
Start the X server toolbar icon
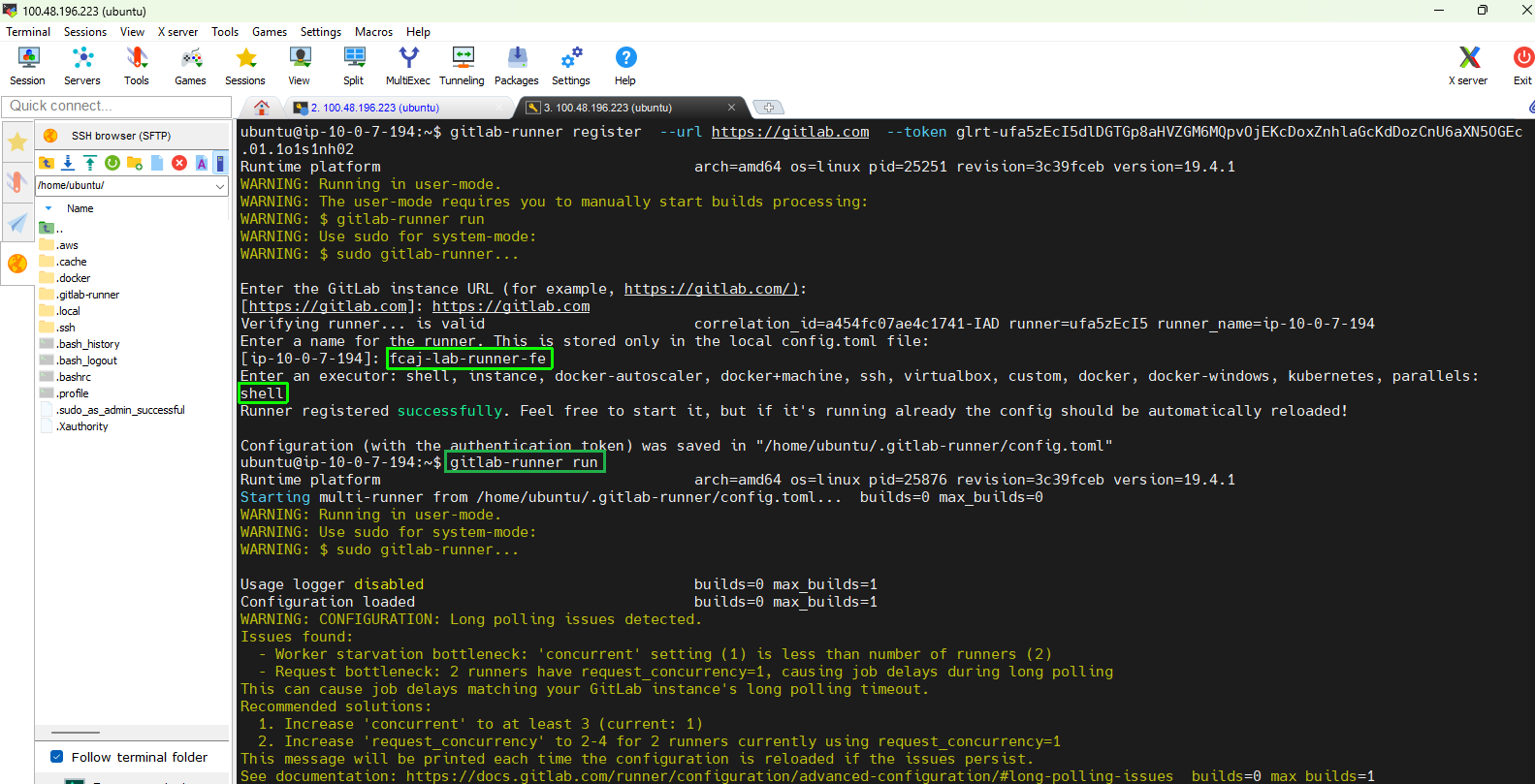[x=1468, y=66]
